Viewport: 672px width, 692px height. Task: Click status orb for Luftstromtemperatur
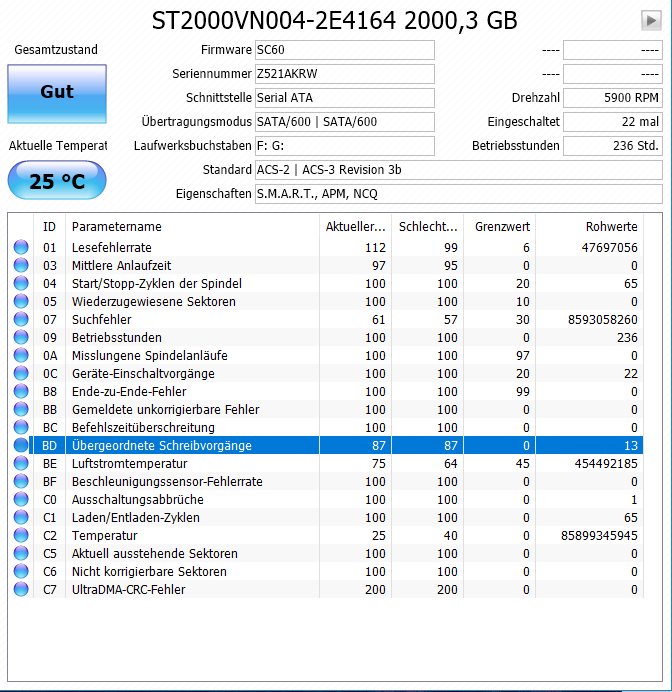coord(21,463)
